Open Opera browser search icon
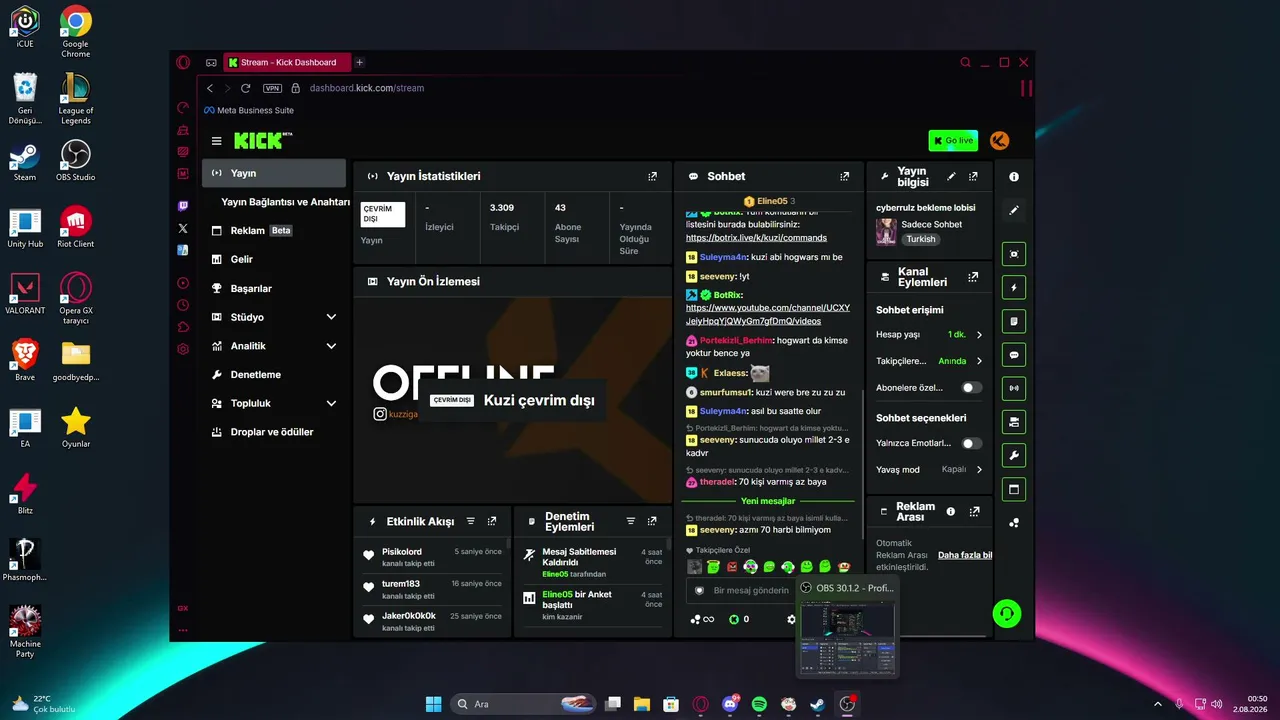Screen dimensions: 1280x720 pos(965,62)
